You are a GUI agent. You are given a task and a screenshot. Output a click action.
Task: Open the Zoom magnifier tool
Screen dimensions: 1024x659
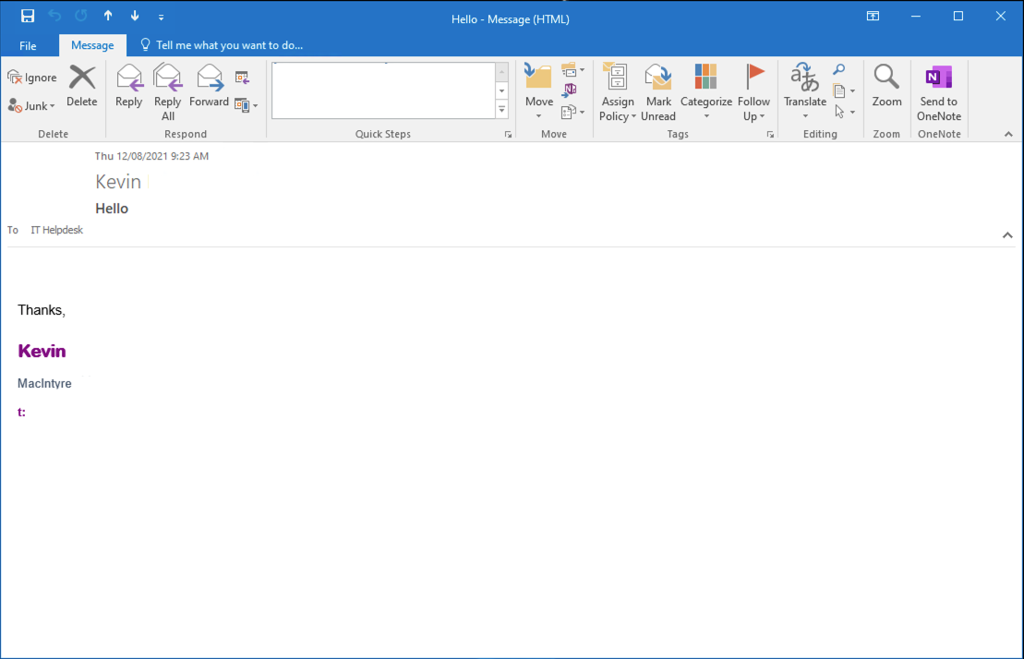pos(886,78)
